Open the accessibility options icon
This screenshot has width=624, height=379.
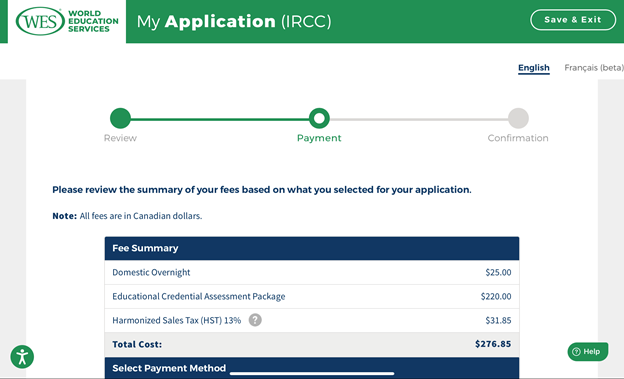[x=22, y=357]
